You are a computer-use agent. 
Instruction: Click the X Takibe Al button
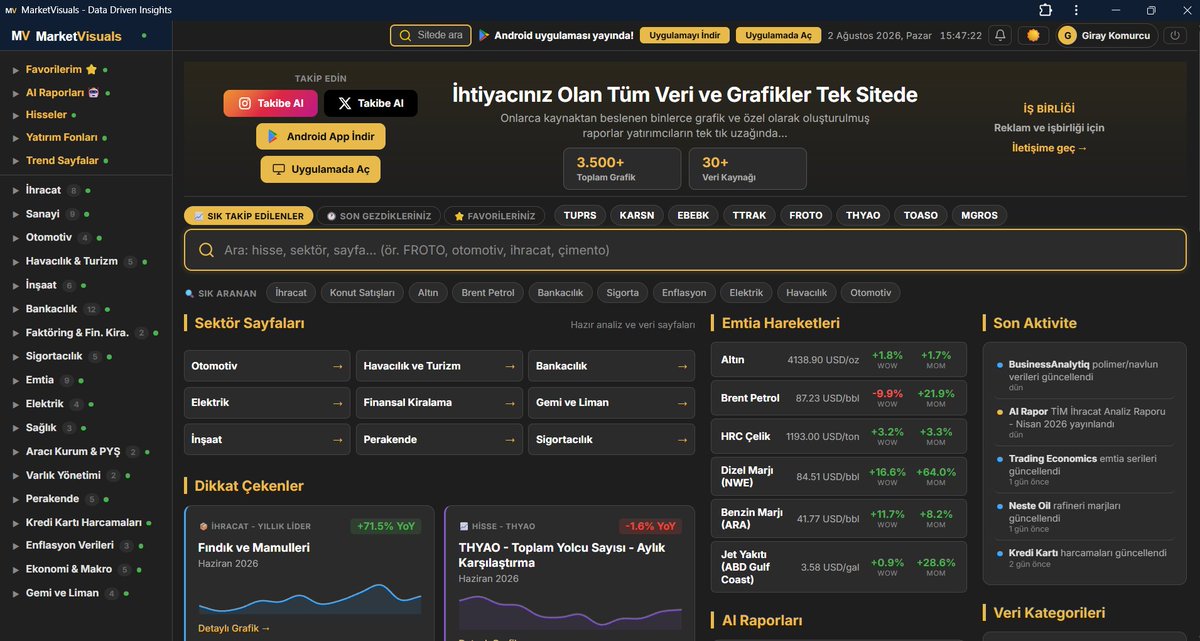370,103
